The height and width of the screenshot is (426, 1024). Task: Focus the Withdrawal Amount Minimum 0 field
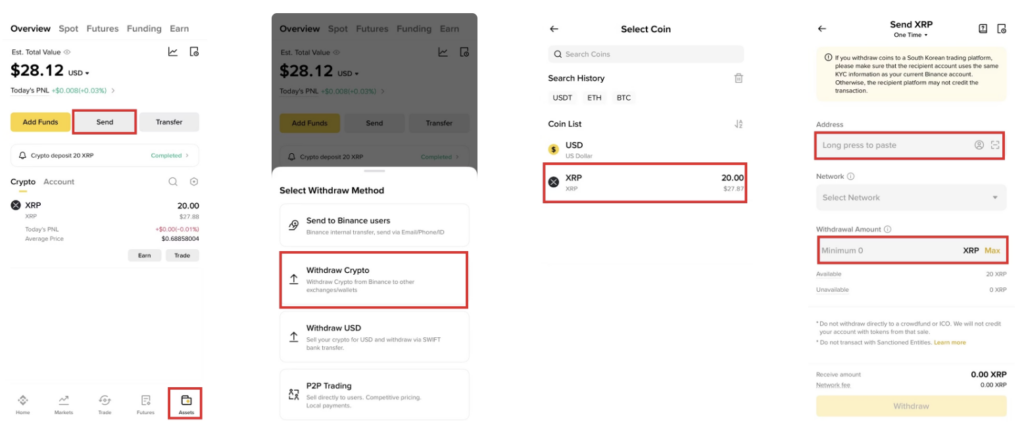912,250
